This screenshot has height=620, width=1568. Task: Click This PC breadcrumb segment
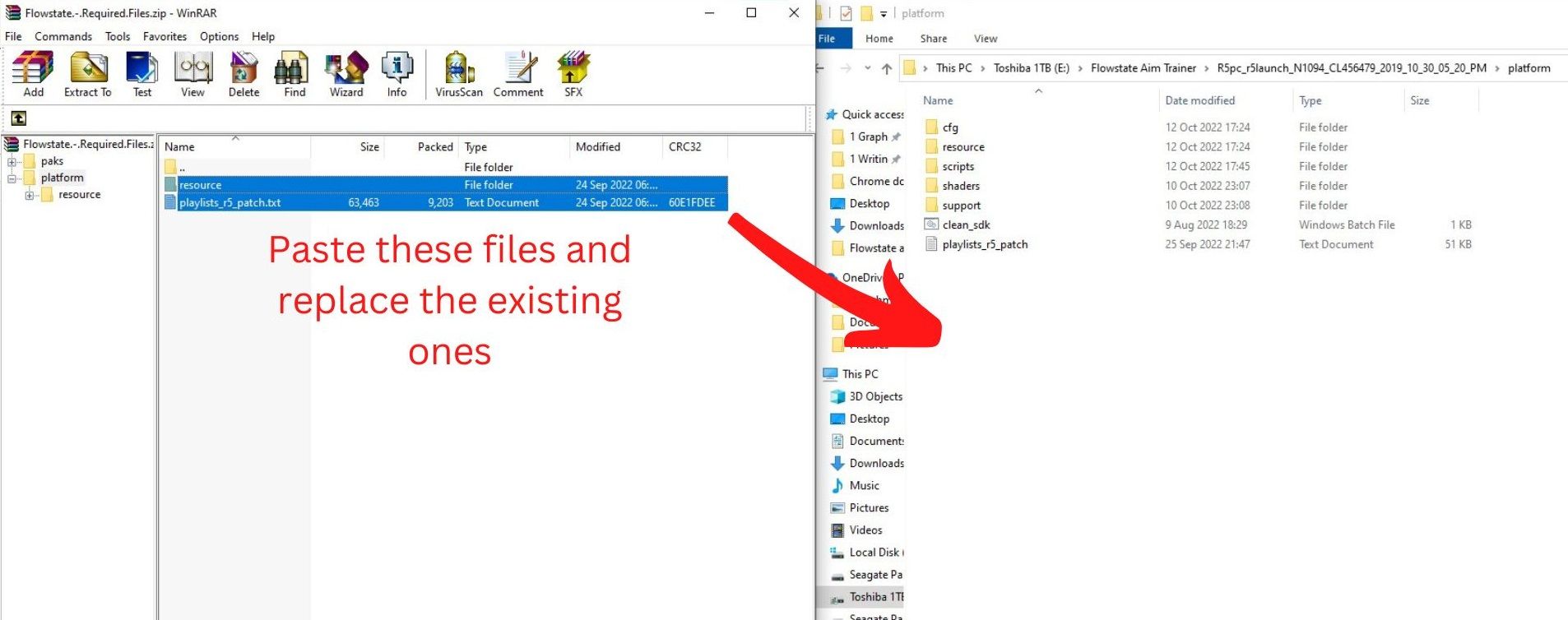953,68
